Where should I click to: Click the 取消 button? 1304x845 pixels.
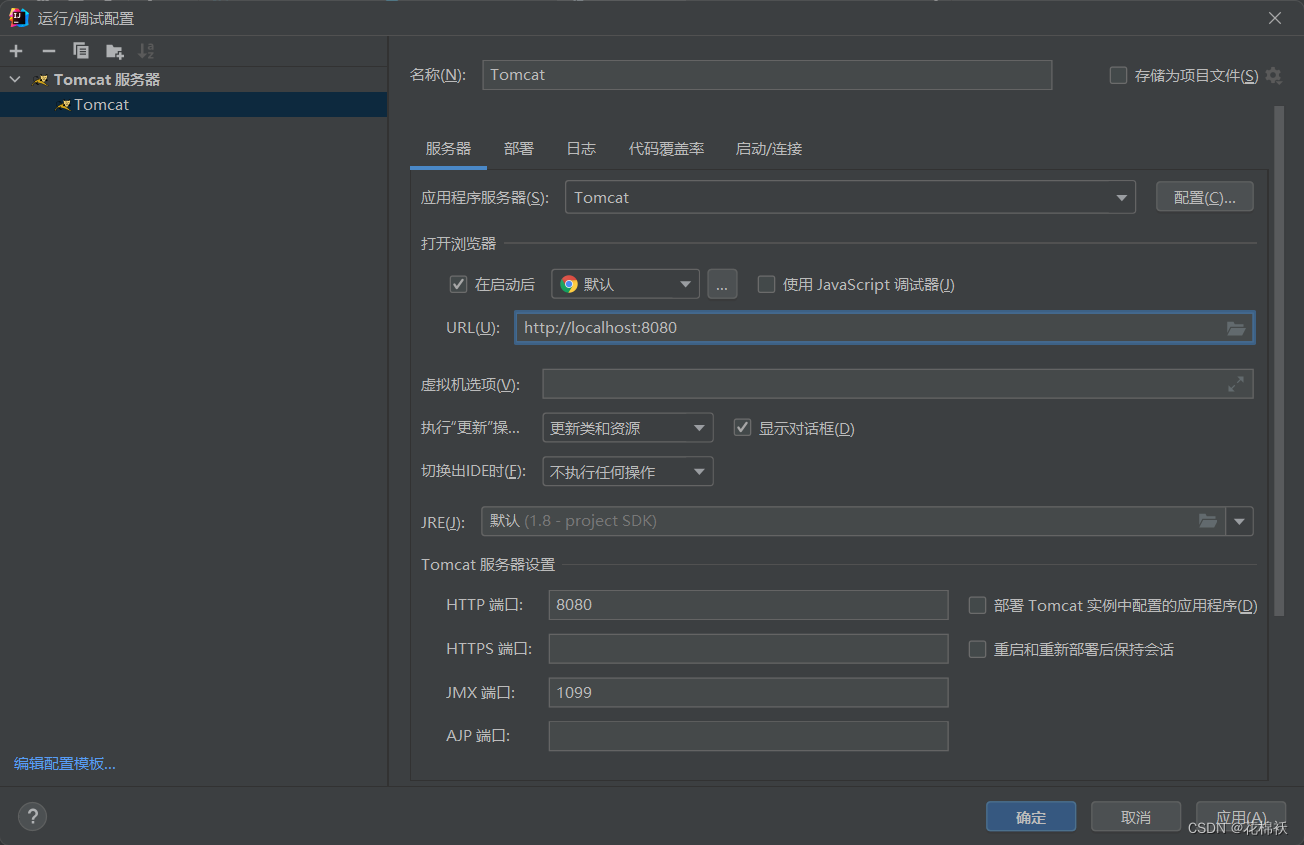1136,817
